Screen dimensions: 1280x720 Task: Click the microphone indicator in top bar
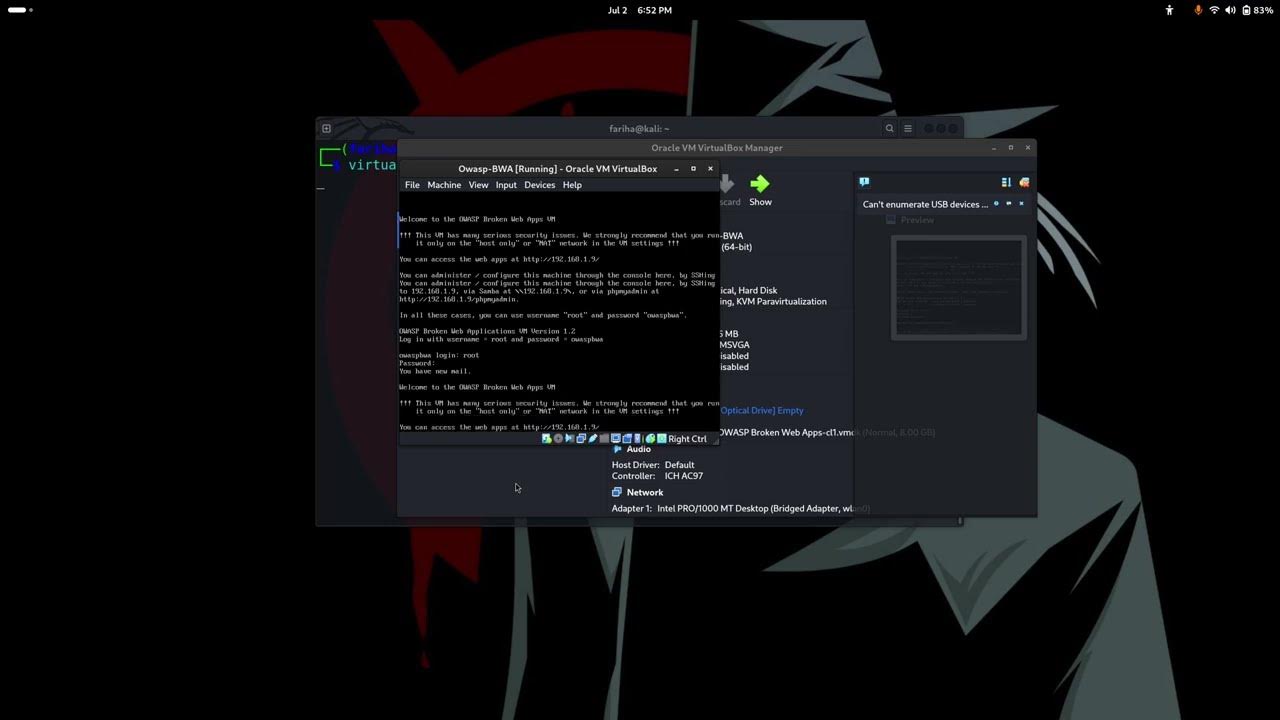(x=1198, y=10)
